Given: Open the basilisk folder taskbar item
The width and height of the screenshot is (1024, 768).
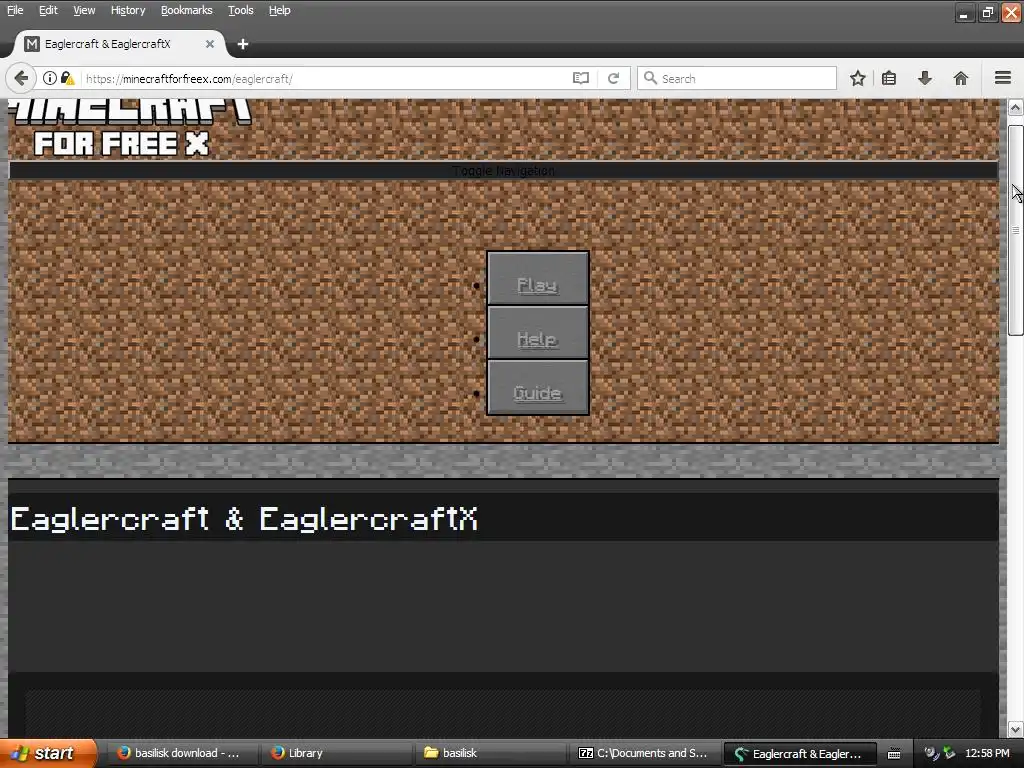Looking at the screenshot, I should (490, 753).
